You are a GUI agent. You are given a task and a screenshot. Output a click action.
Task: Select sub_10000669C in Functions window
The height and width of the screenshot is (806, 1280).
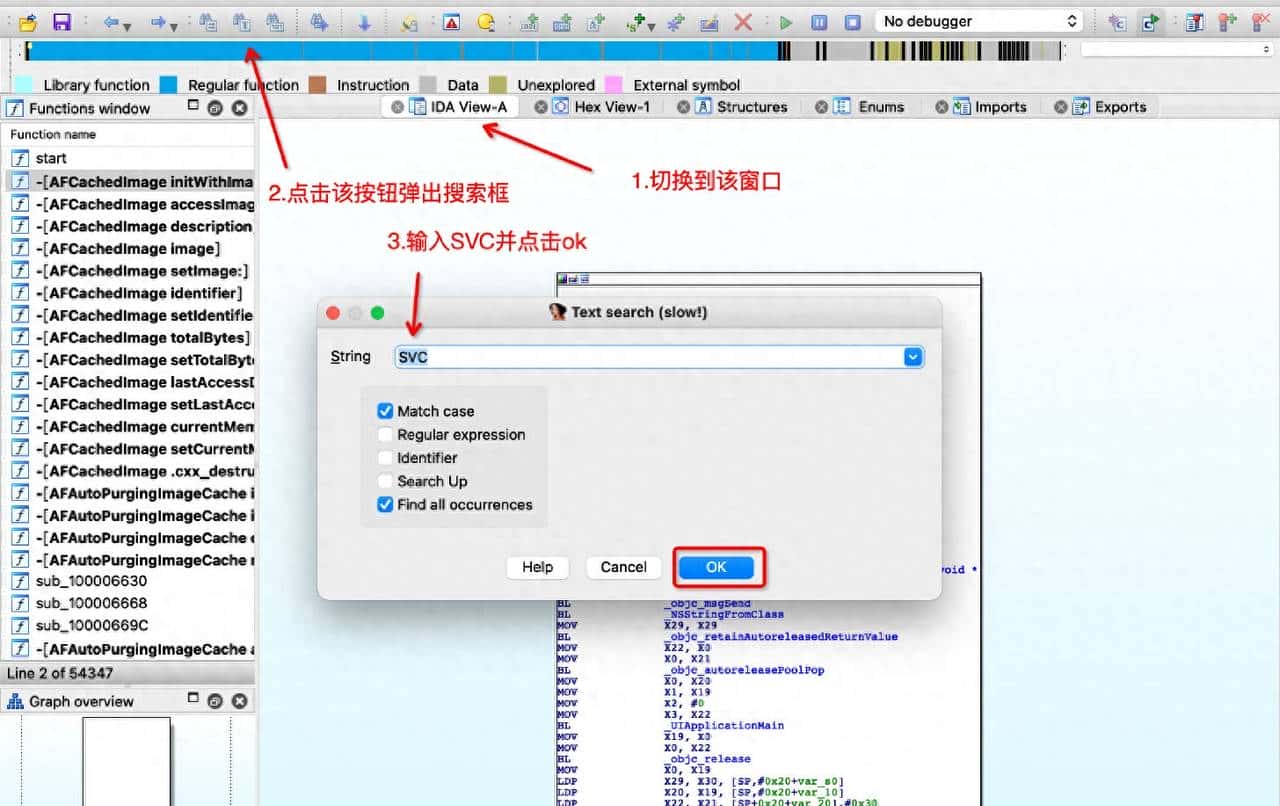click(128, 625)
